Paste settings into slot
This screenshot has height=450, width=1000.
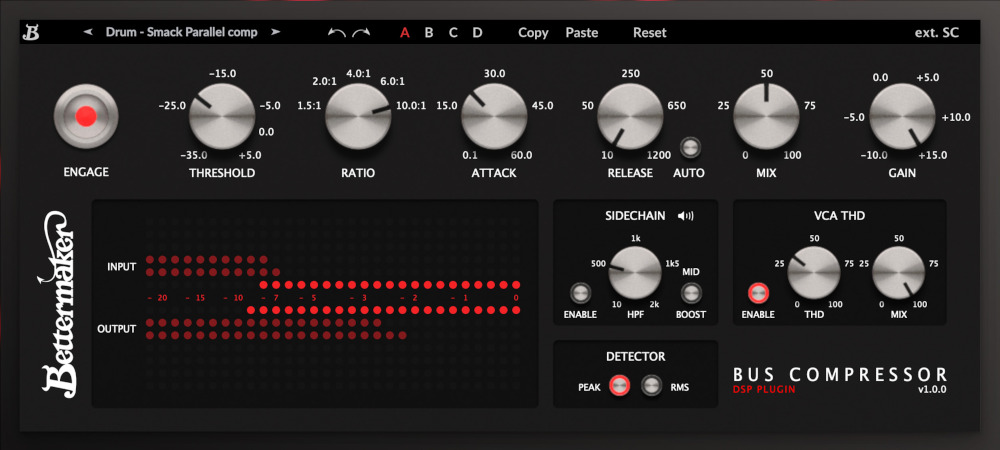582,33
